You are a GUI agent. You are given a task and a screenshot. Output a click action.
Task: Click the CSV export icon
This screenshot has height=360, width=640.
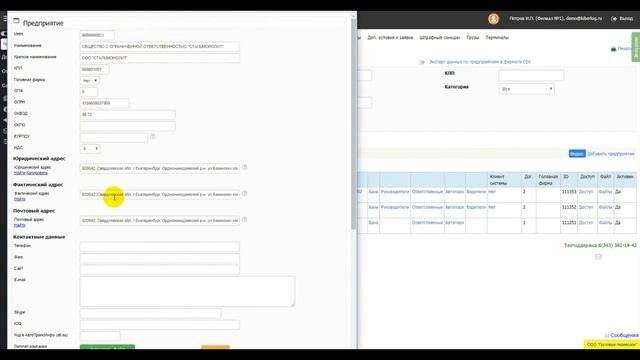pos(422,62)
